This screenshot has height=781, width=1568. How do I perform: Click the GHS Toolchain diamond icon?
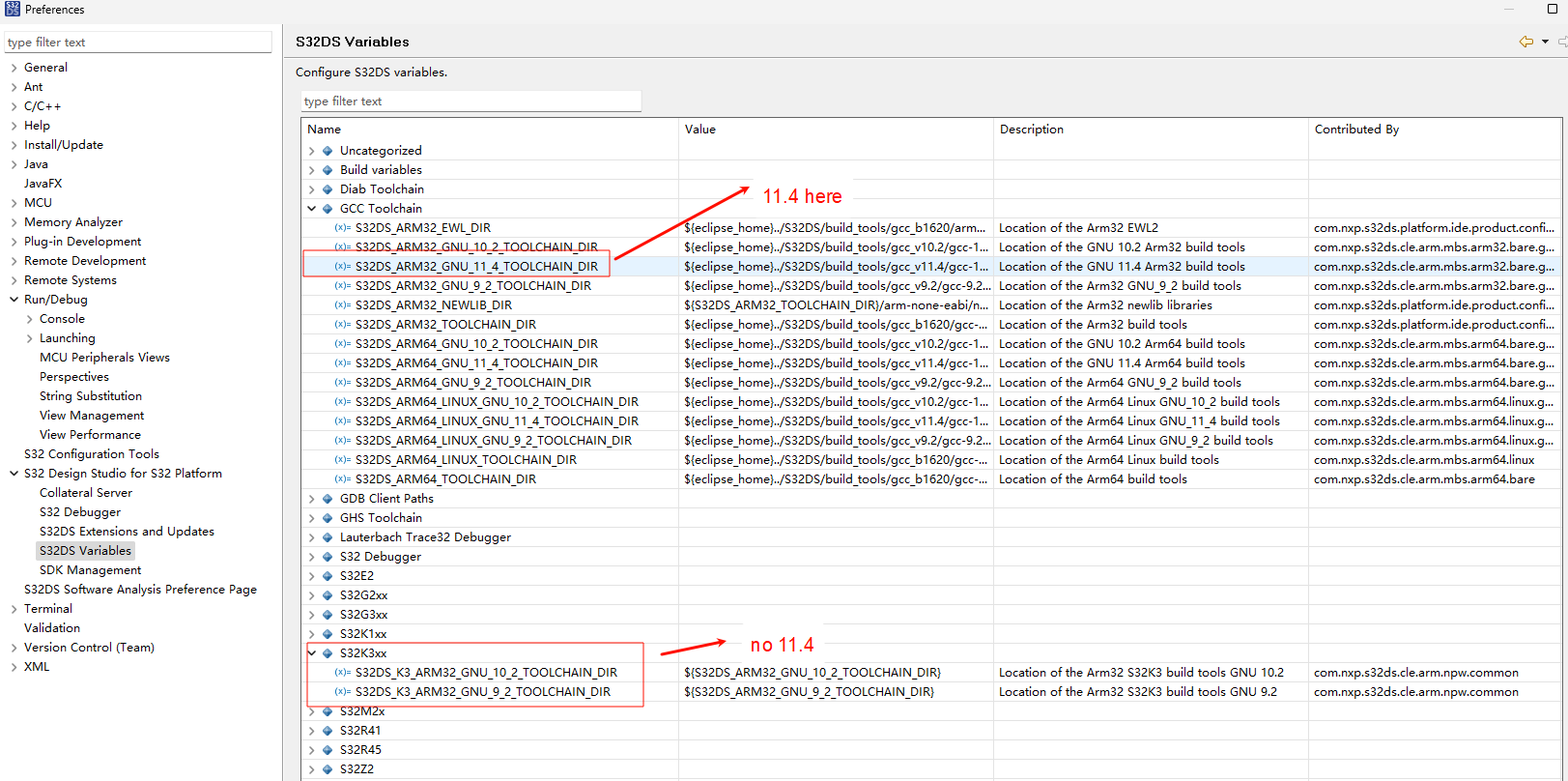point(328,518)
